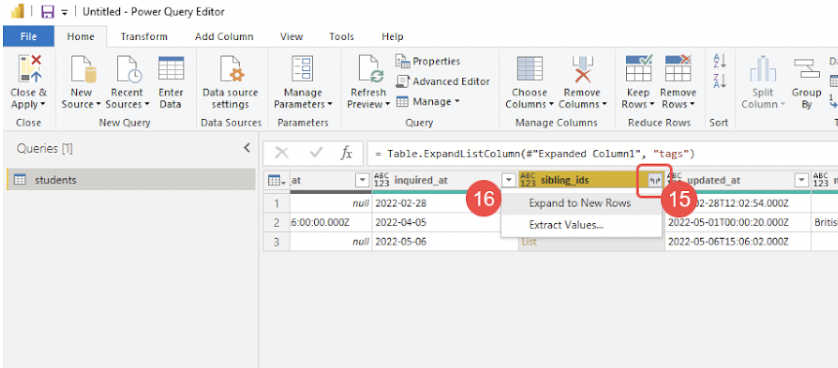838x368 pixels.
Task: Confirm the formula with the checkmark icon
Action: coord(316,154)
